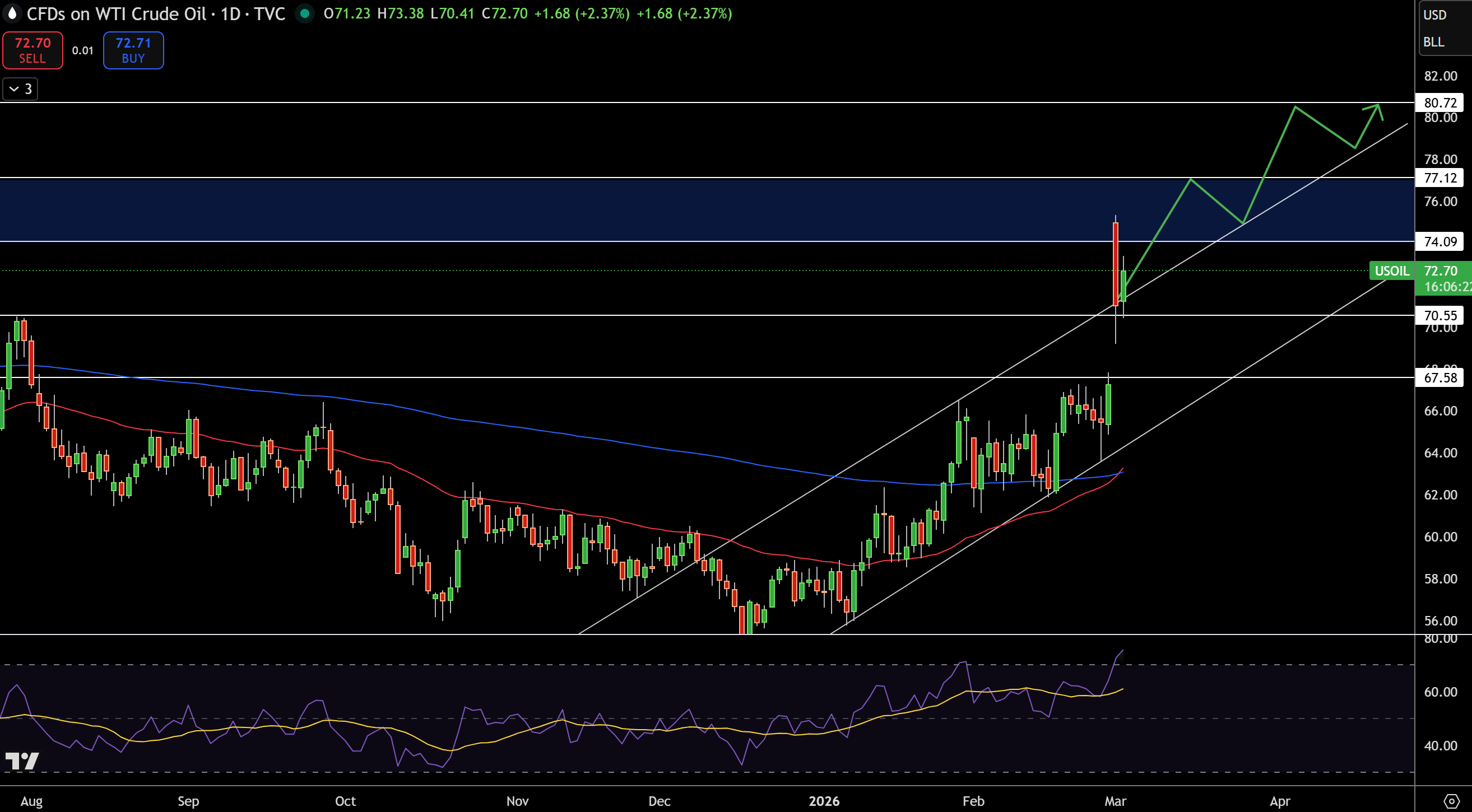Click the Mar label on time axis

coord(1116,801)
